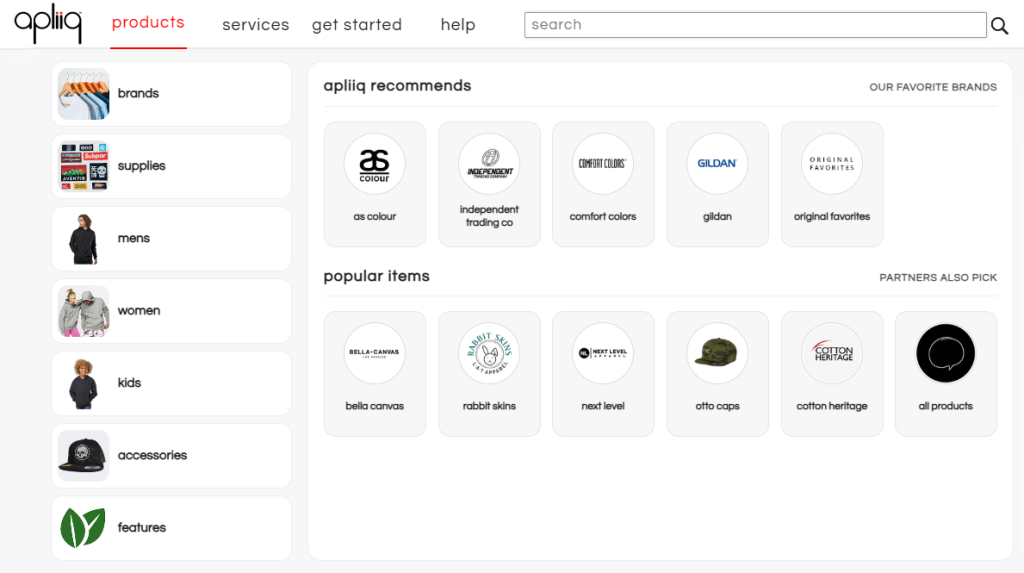Image resolution: width=1024 pixels, height=573 pixels.
Task: Click the AS Colour brand logo
Action: click(x=375, y=164)
